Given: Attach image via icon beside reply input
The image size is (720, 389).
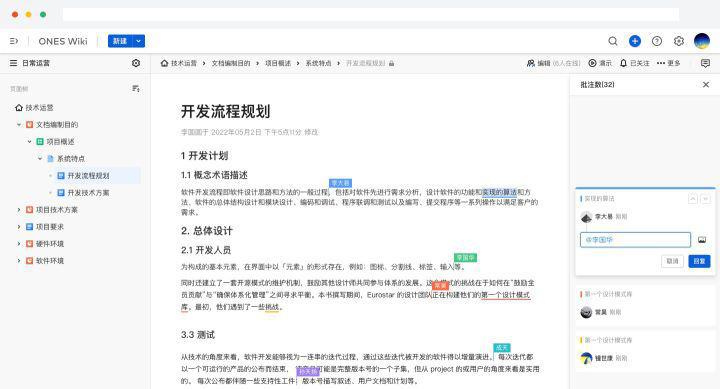Looking at the screenshot, I should click(702, 240).
